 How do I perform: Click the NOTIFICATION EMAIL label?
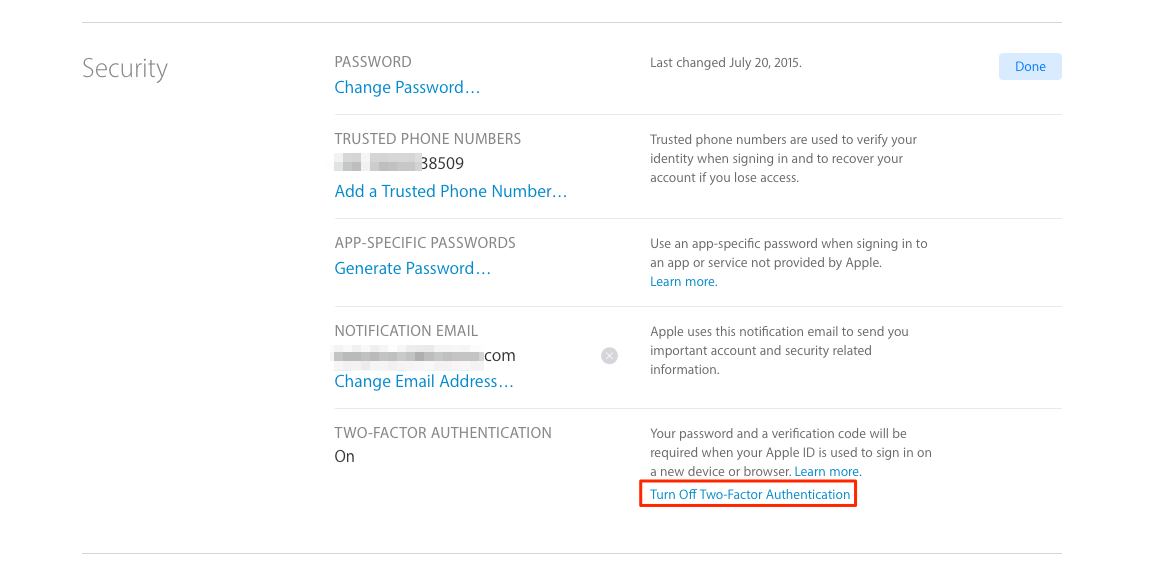(x=406, y=331)
